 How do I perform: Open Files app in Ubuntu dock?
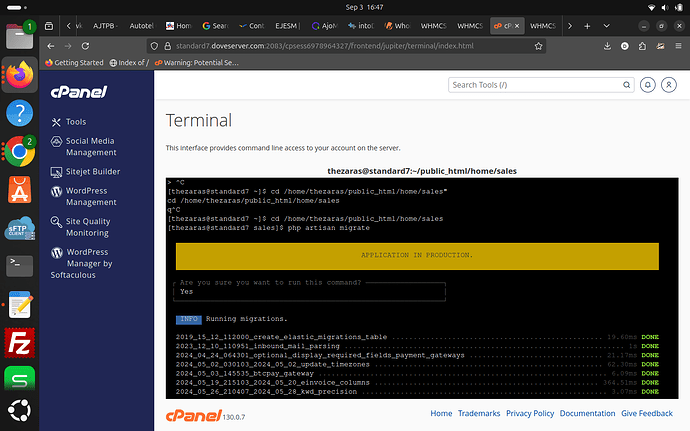19,36
